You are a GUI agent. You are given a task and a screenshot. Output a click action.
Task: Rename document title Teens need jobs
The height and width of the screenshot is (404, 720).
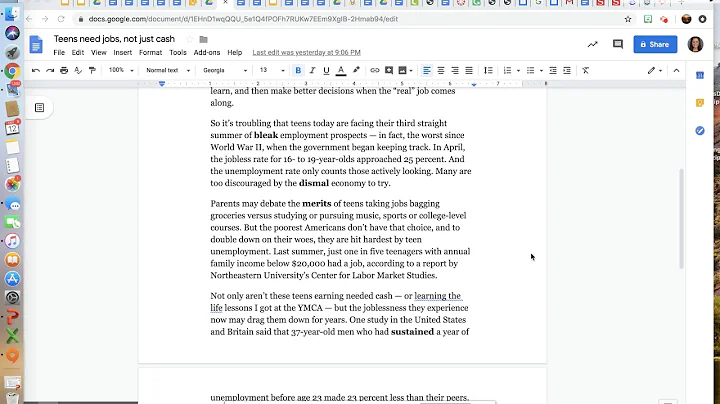pyautogui.click(x=114, y=39)
